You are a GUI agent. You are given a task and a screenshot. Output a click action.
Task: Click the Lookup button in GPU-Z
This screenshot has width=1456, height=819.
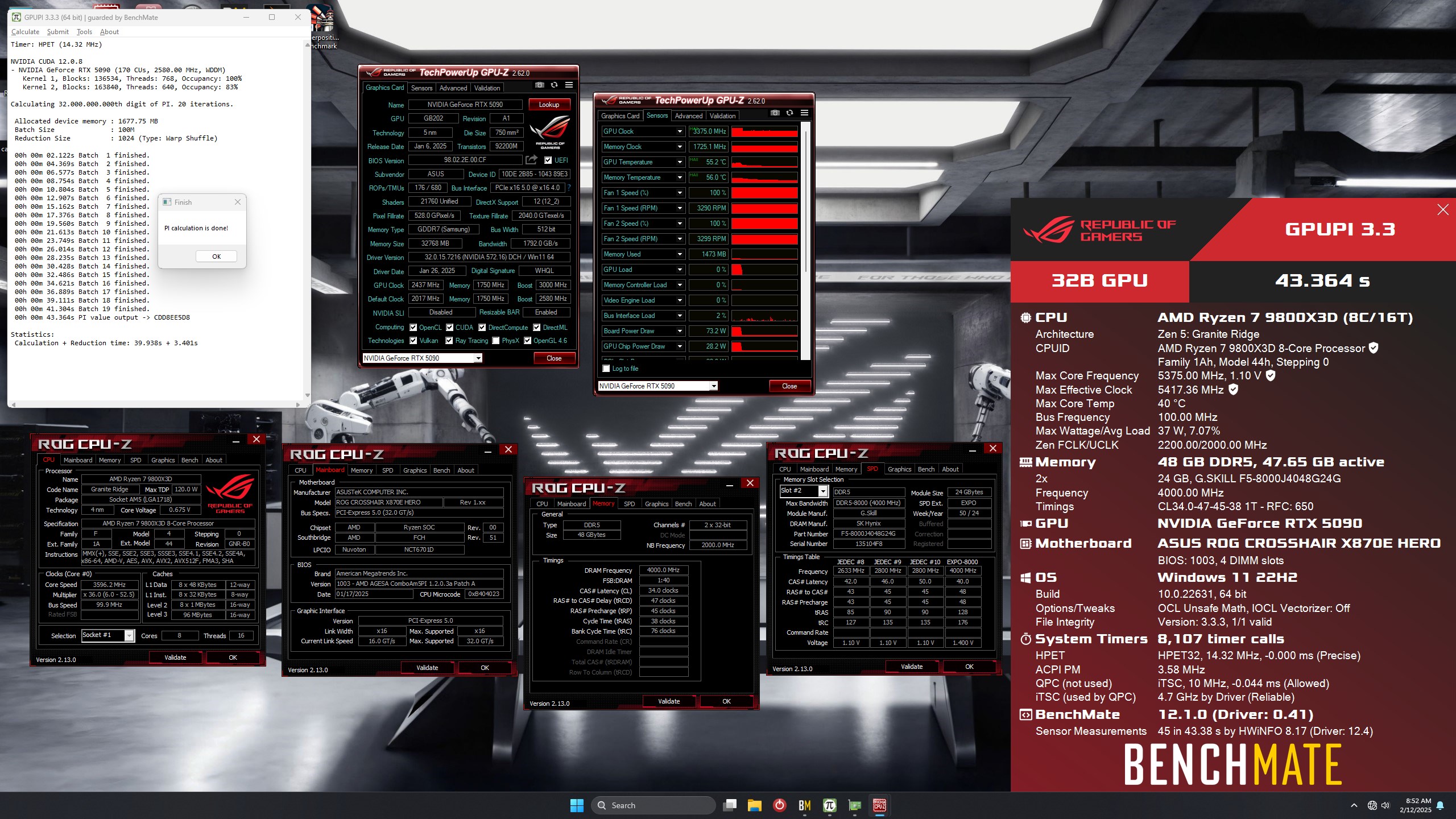click(x=549, y=105)
